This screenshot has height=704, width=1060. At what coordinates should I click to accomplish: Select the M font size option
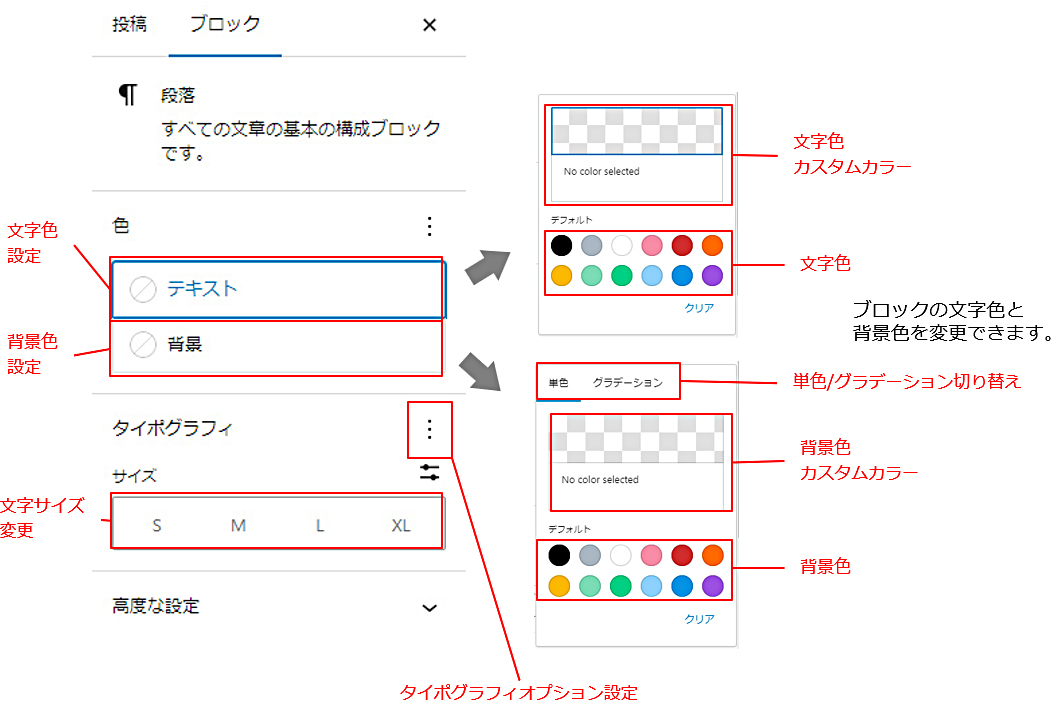[238, 525]
